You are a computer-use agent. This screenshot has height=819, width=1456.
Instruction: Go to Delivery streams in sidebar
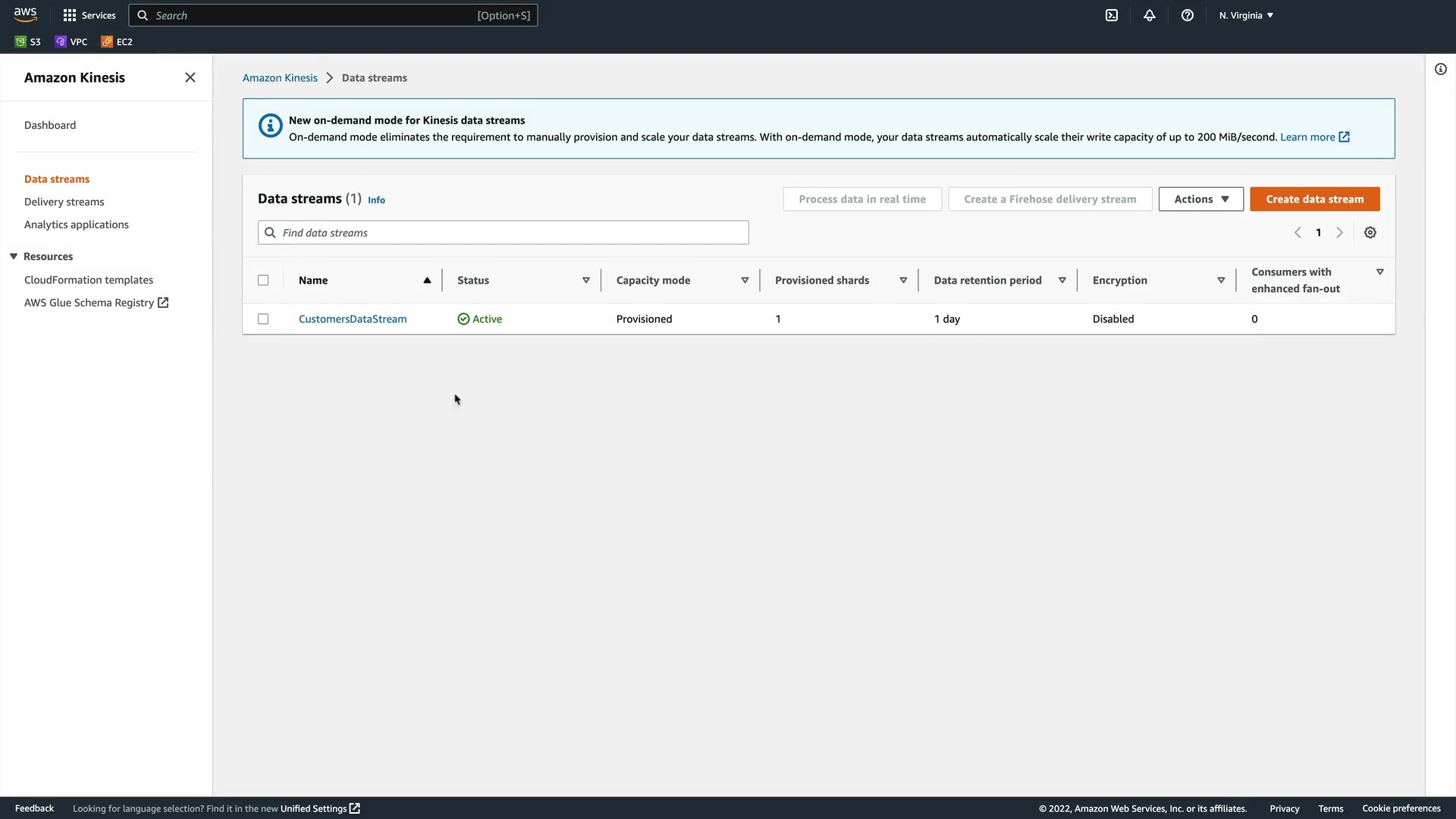64,202
